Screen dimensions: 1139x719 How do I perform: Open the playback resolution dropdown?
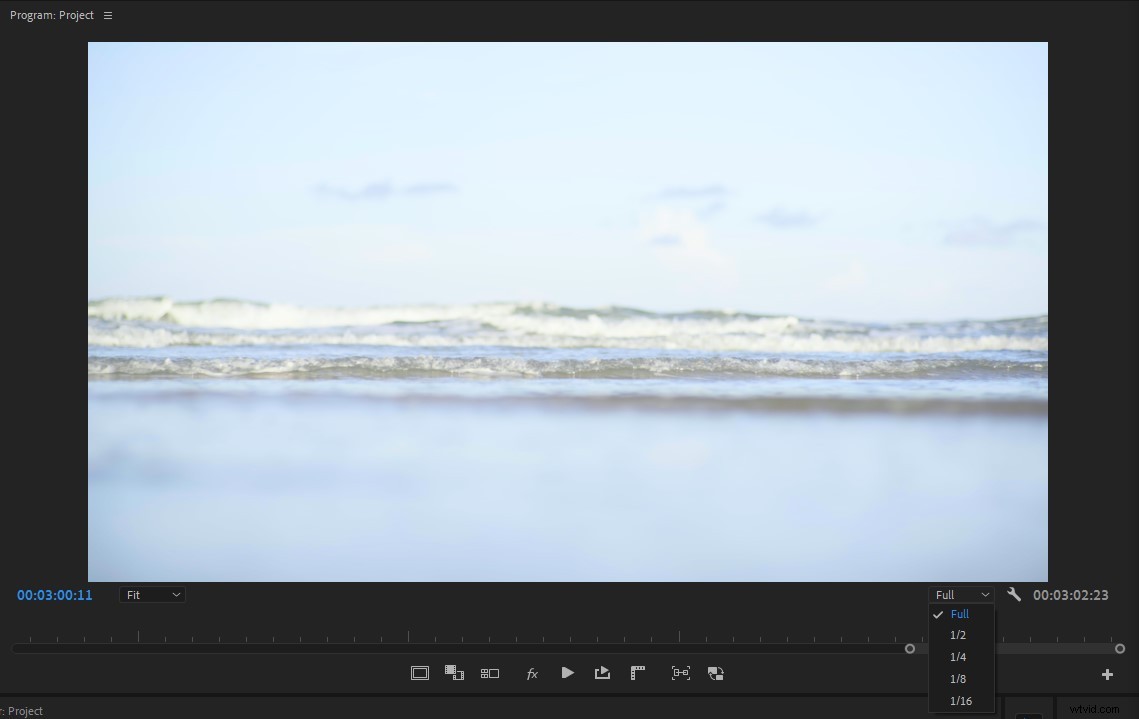click(962, 594)
